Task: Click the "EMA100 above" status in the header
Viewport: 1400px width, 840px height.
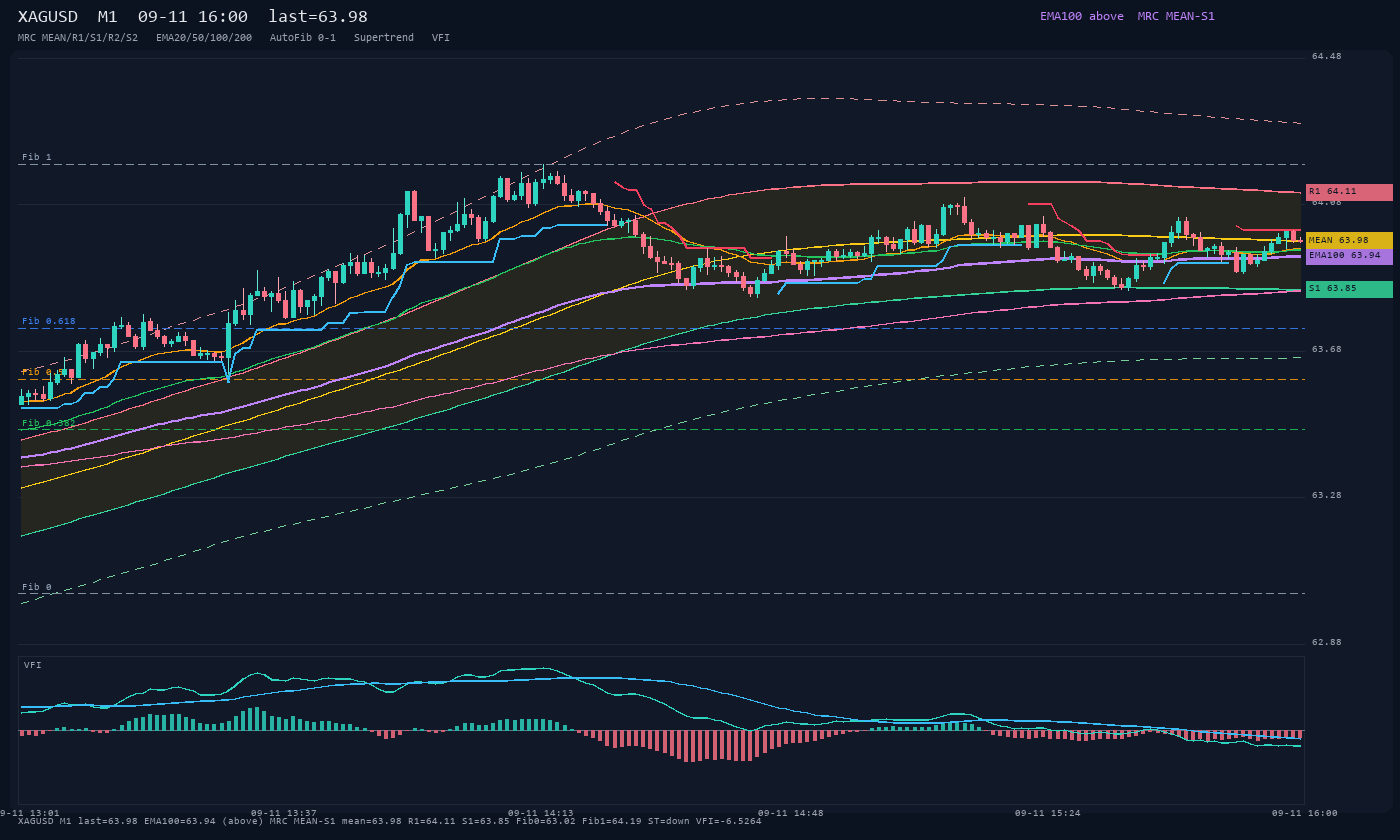Action: click(x=1082, y=16)
